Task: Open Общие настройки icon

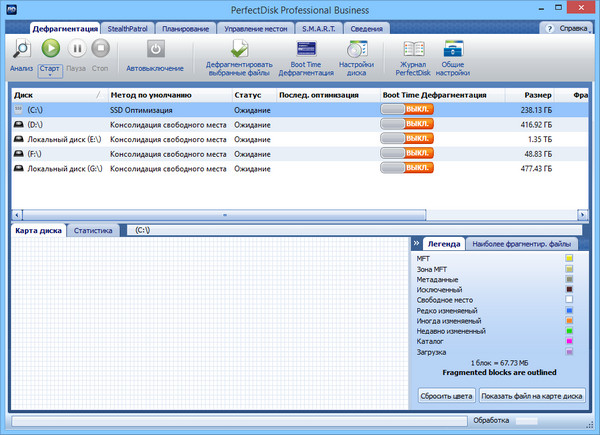Action: tap(453, 49)
